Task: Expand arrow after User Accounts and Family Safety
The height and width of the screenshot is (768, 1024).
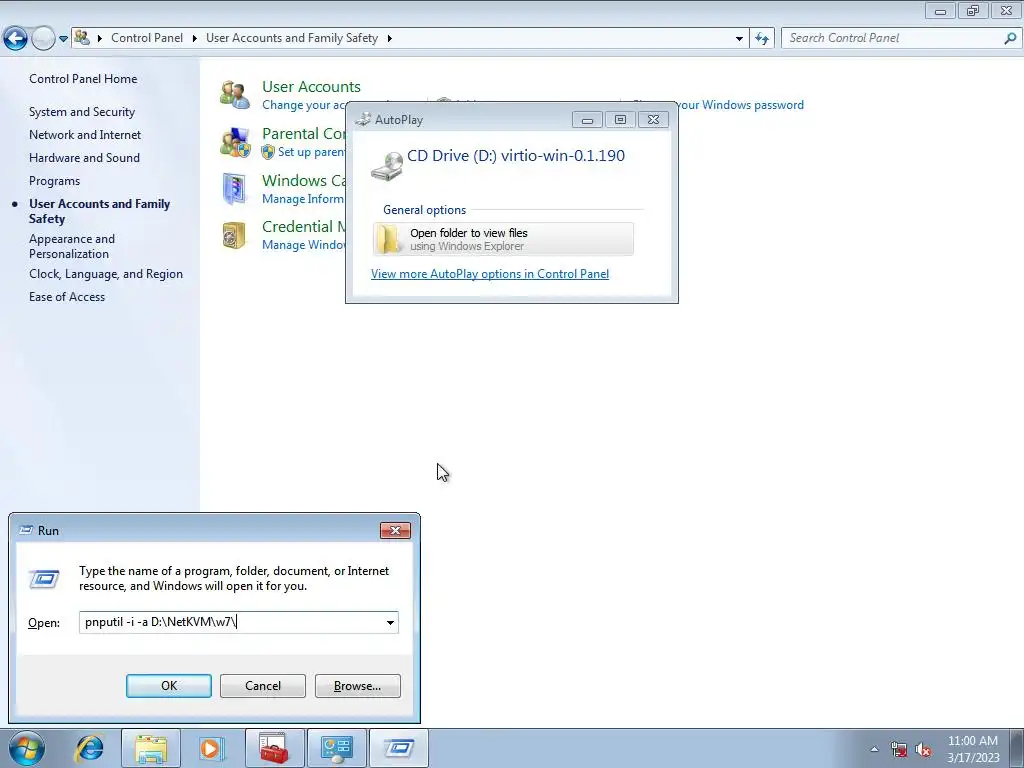Action: point(390,38)
